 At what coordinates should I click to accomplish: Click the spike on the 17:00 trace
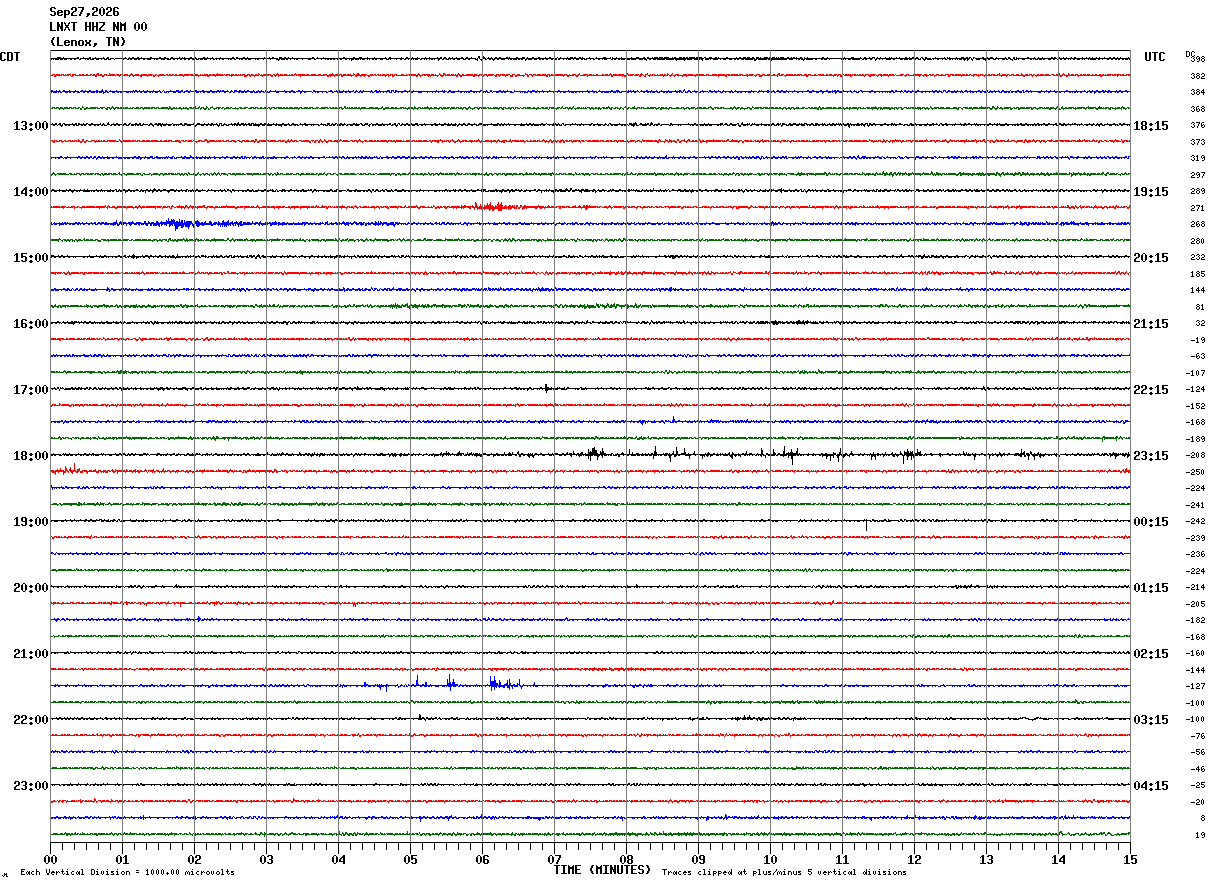[547, 388]
